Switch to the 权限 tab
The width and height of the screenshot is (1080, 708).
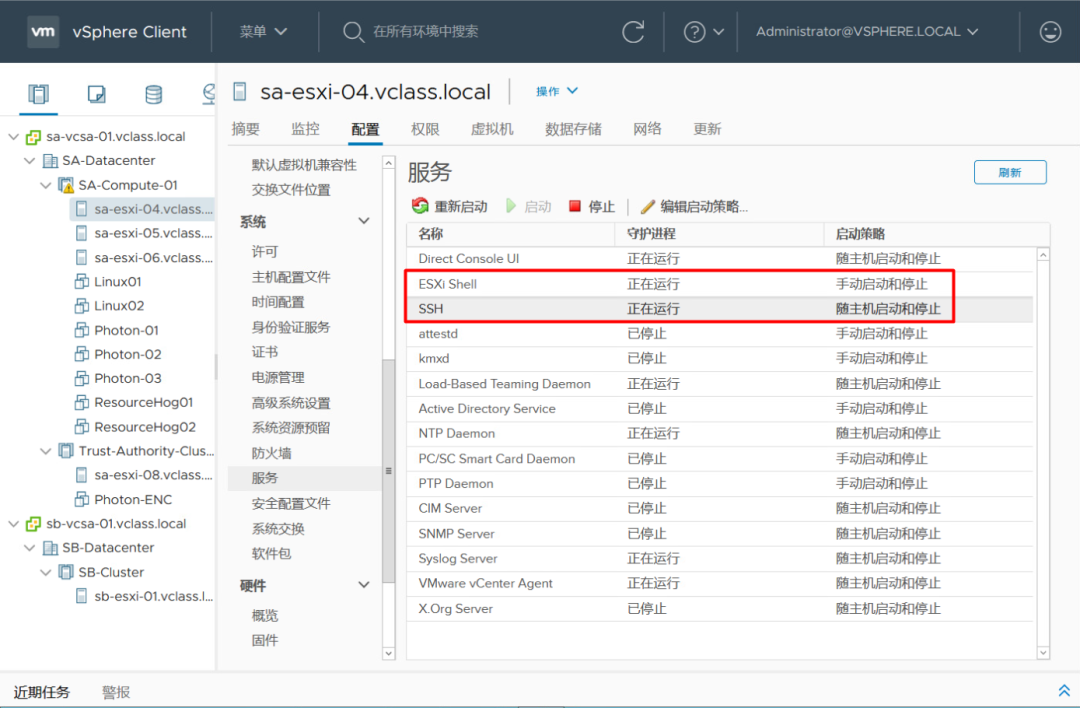pyautogui.click(x=425, y=129)
